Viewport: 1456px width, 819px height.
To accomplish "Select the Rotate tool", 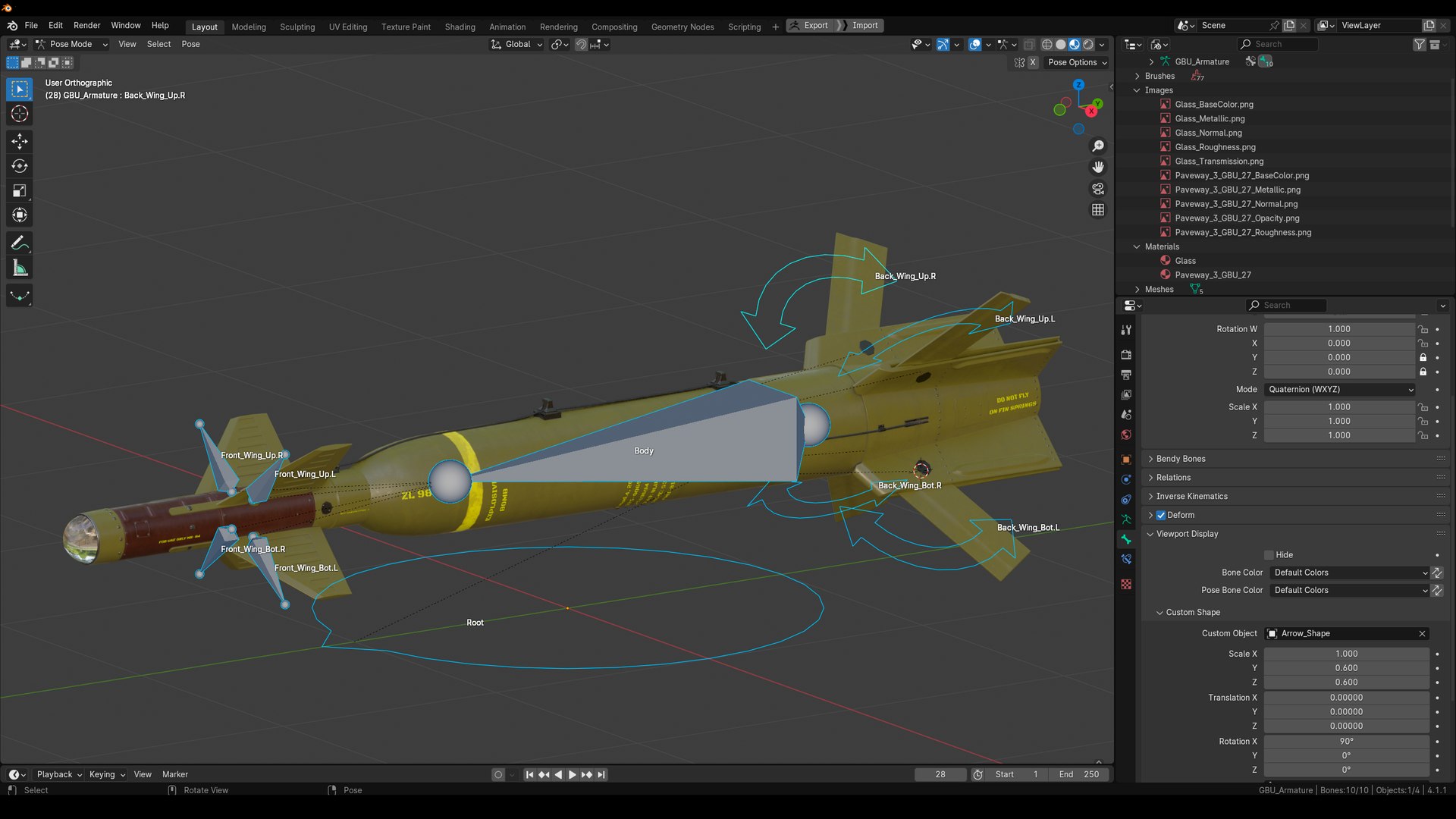I will [20, 166].
